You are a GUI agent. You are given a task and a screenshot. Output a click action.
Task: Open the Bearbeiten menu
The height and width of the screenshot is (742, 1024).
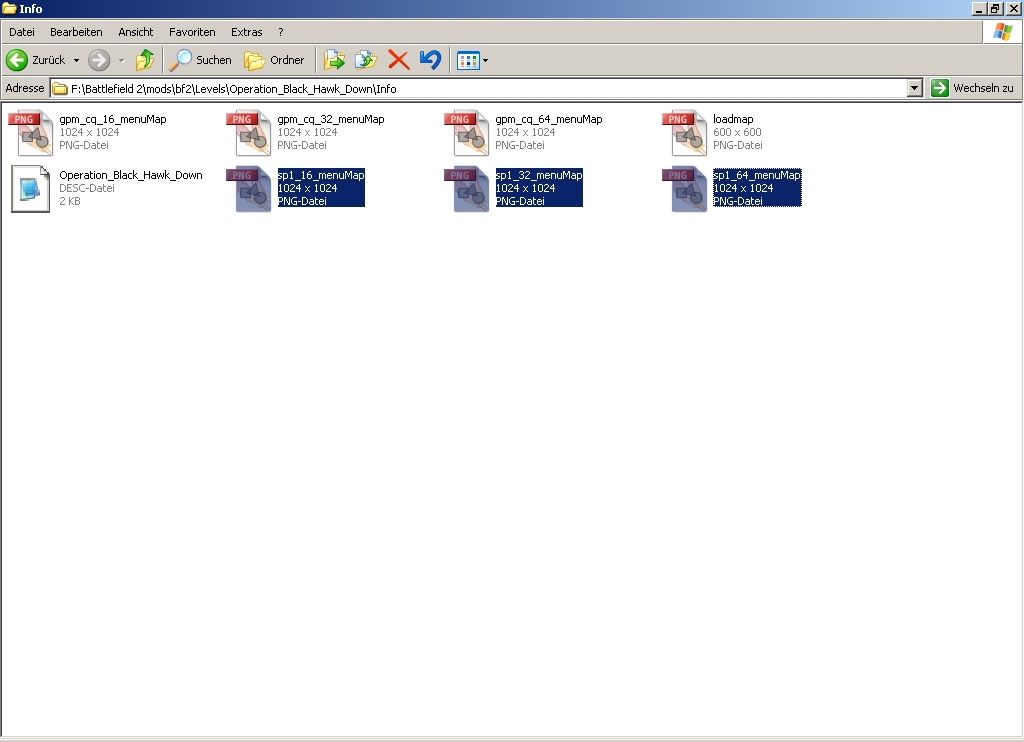[76, 32]
